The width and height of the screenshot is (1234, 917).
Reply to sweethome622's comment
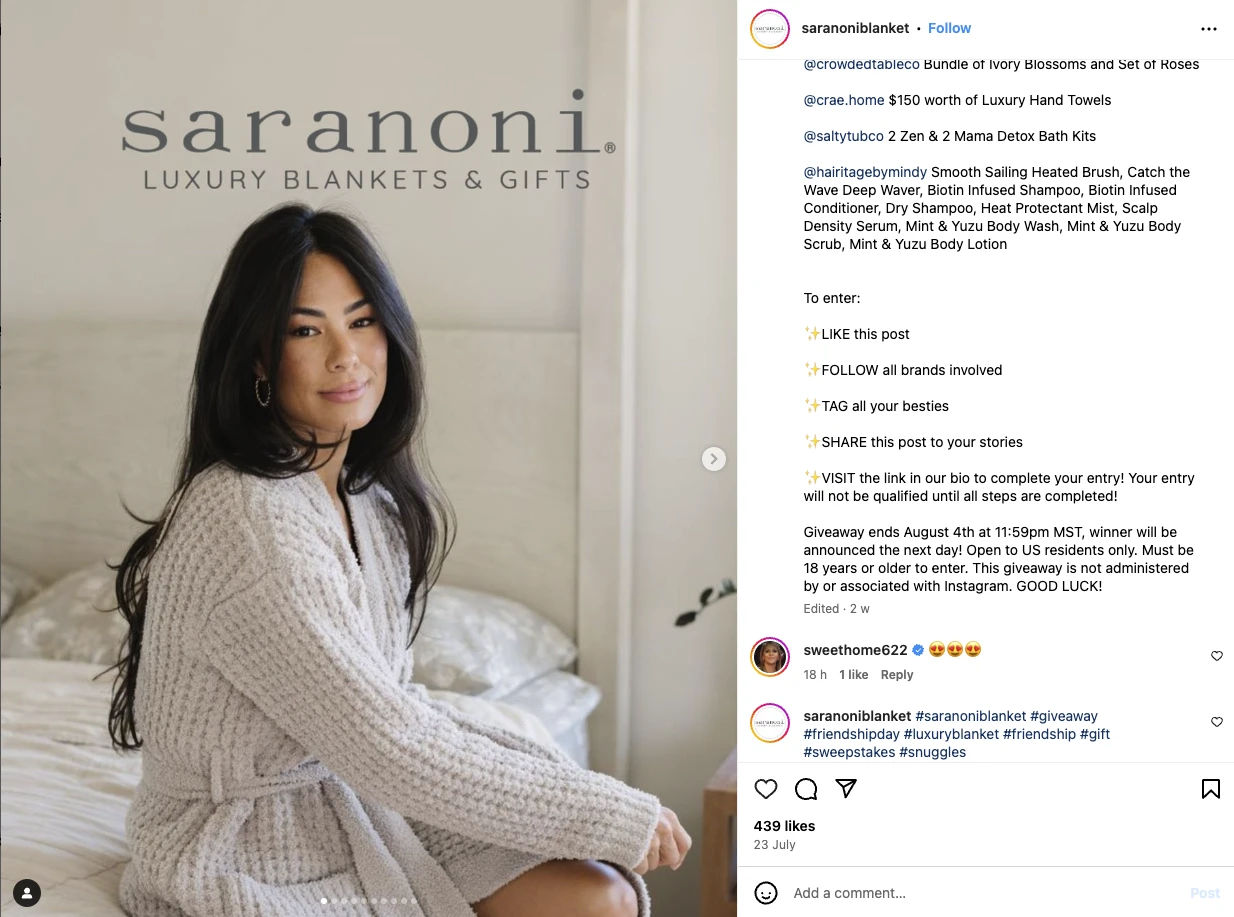point(897,675)
